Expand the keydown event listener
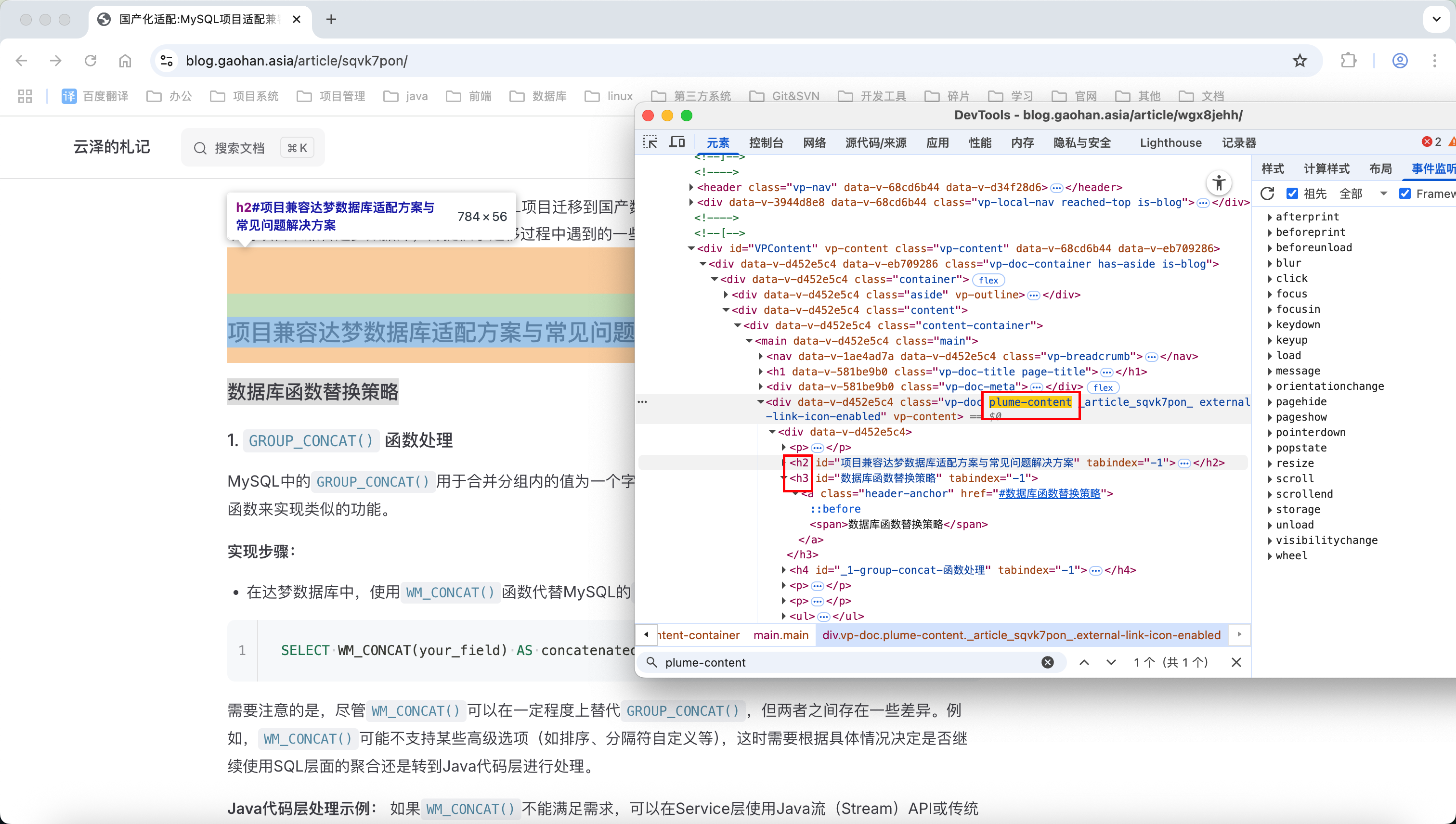The image size is (1456, 824). (1270, 325)
